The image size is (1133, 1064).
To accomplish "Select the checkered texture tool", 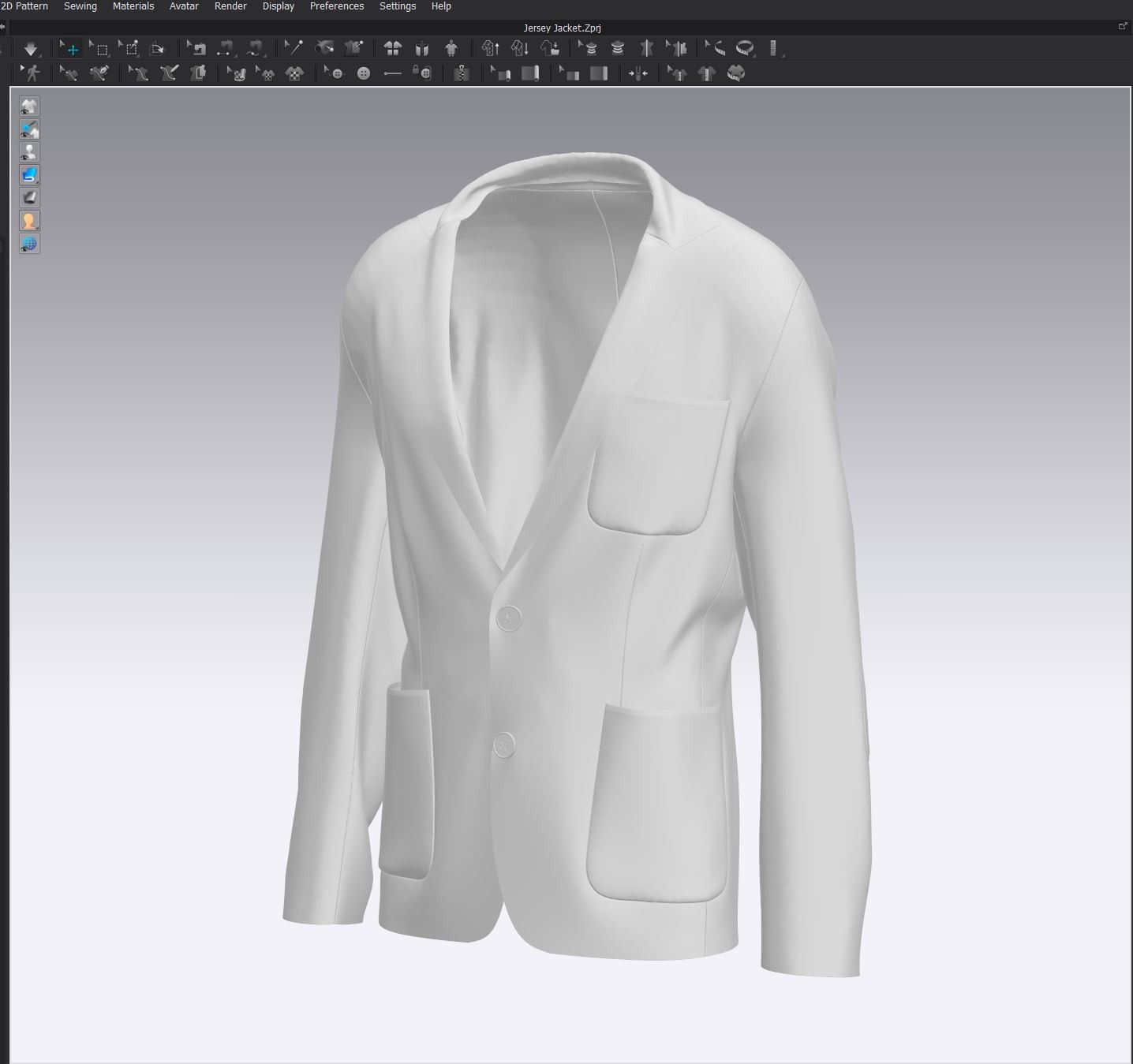I will point(295,73).
